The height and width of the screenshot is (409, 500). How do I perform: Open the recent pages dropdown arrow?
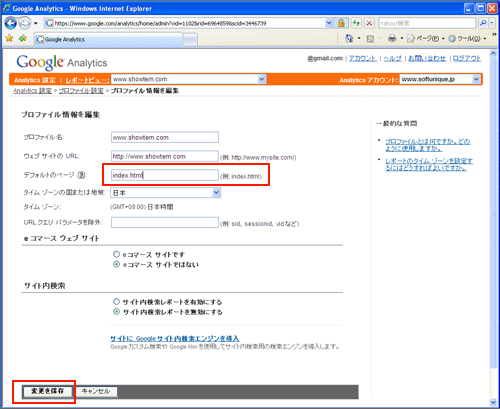pyautogui.click(x=36, y=23)
